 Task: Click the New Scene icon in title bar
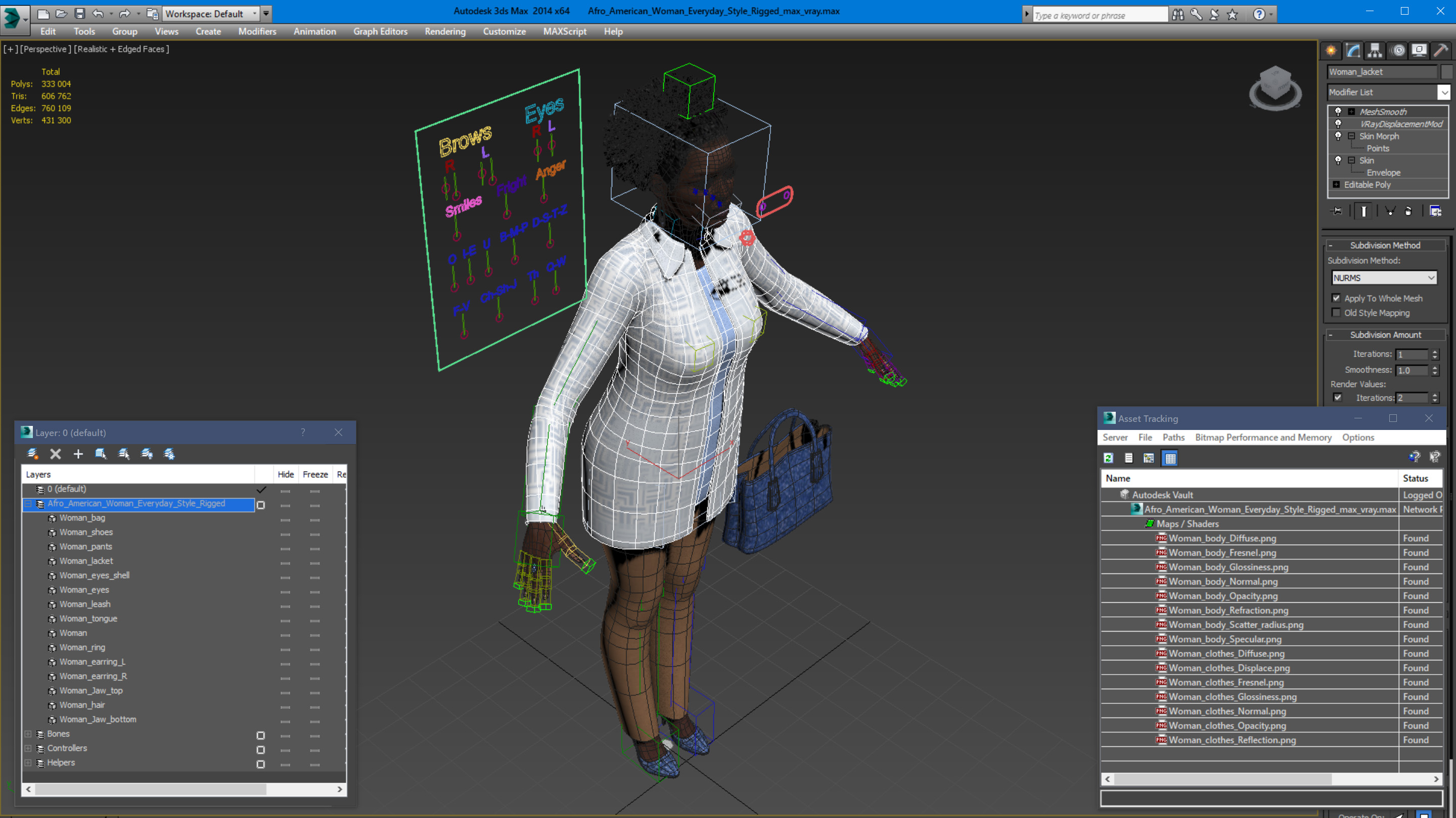[43, 14]
